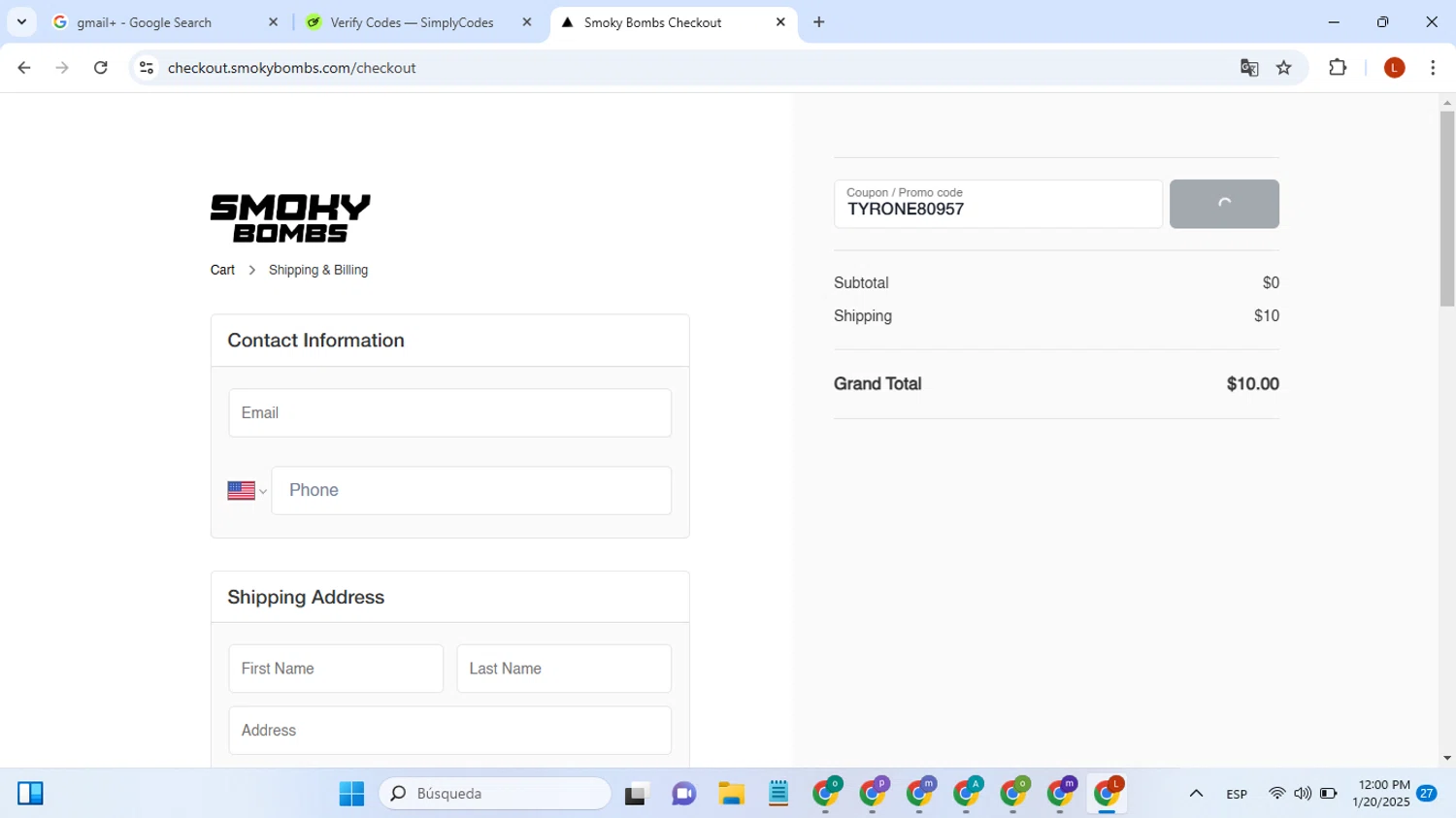The image size is (1456, 818).
Task: Click the battery status icon
Action: pos(1328,794)
